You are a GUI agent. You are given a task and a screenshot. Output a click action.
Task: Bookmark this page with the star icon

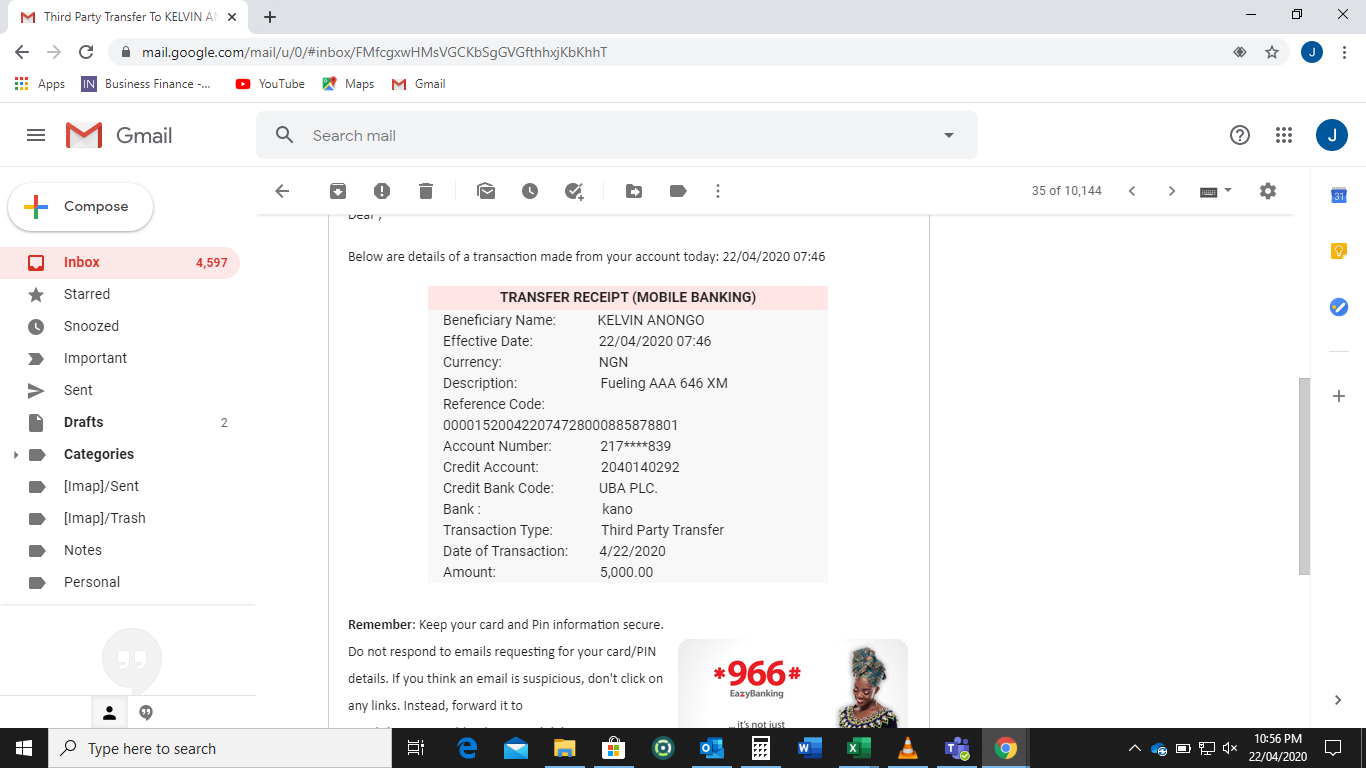[1272, 52]
